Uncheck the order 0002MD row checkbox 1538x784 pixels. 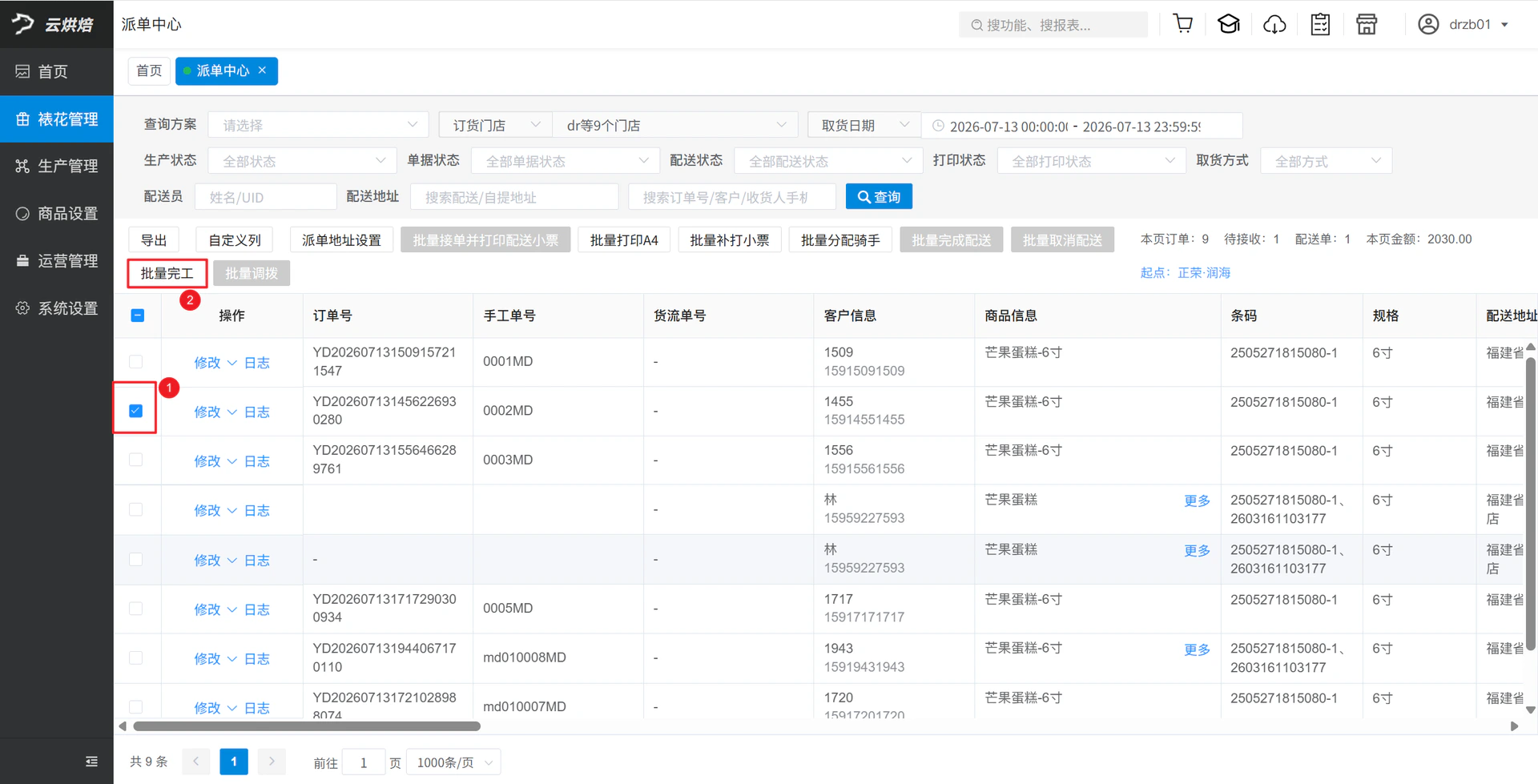click(136, 411)
